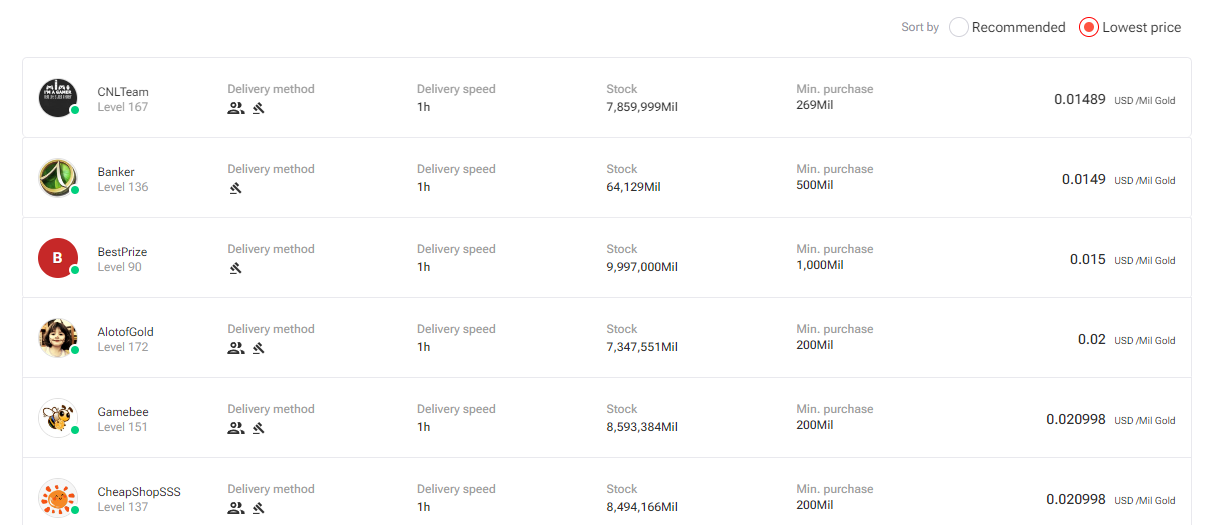
Task: Click CheapShopSSS face-to-face trade icon
Action: point(236,508)
